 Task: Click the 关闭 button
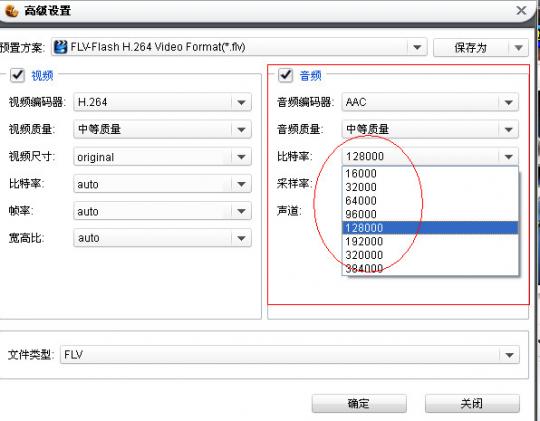coord(472,403)
